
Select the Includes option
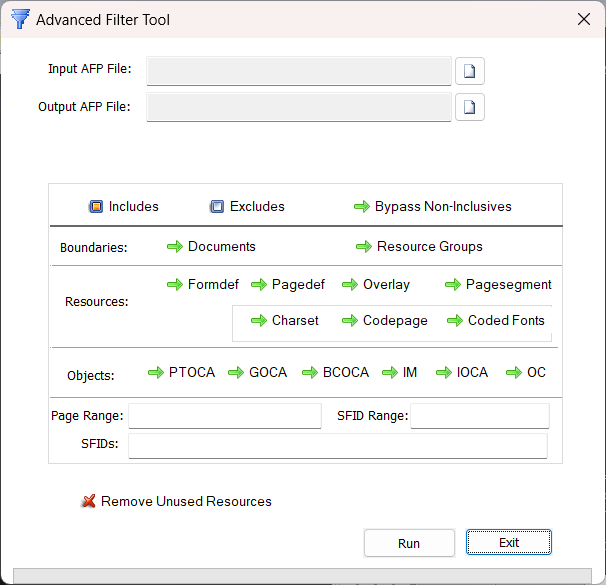[96, 207]
